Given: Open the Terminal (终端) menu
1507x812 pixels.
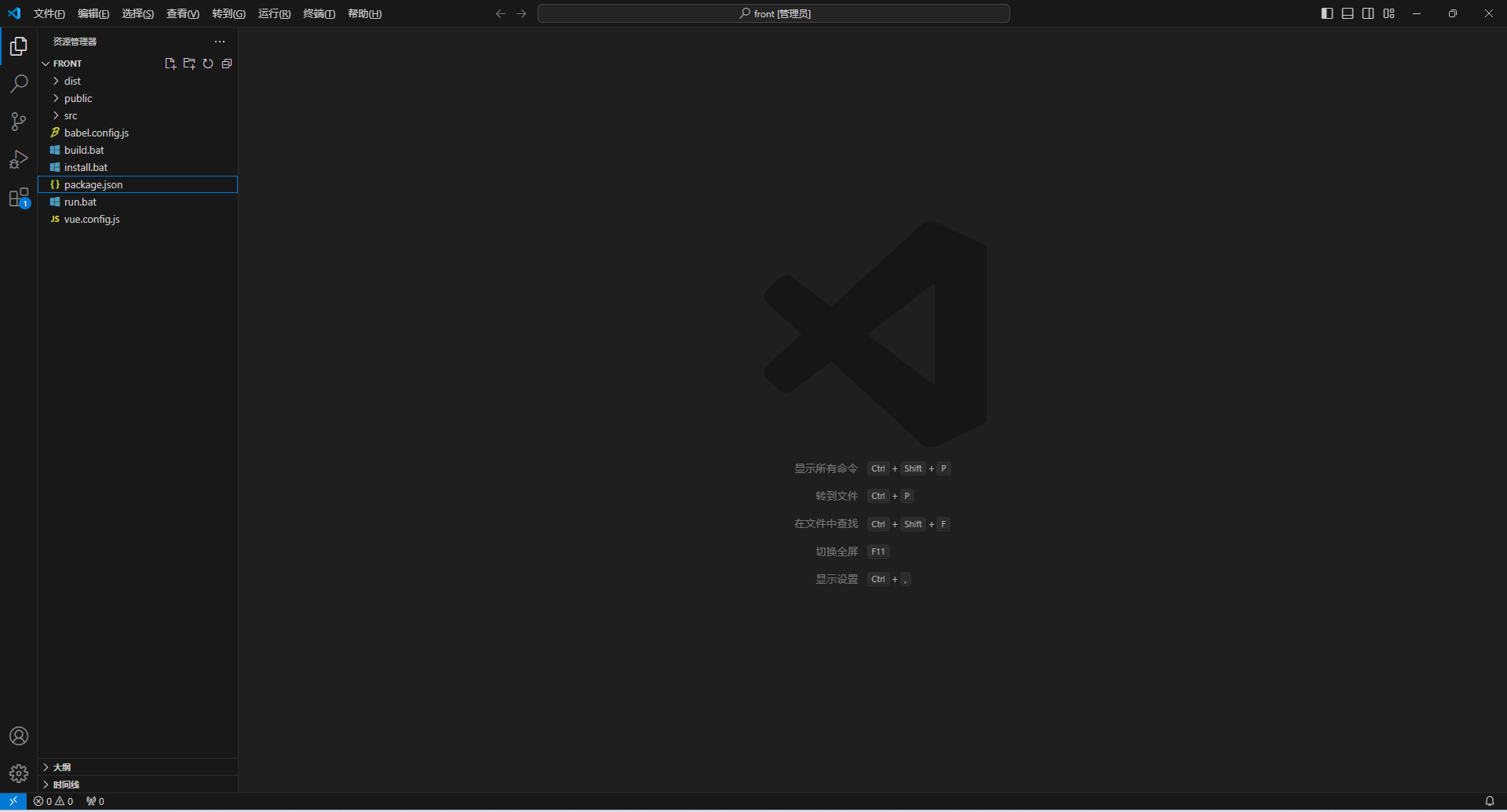Looking at the screenshot, I should click(x=319, y=13).
